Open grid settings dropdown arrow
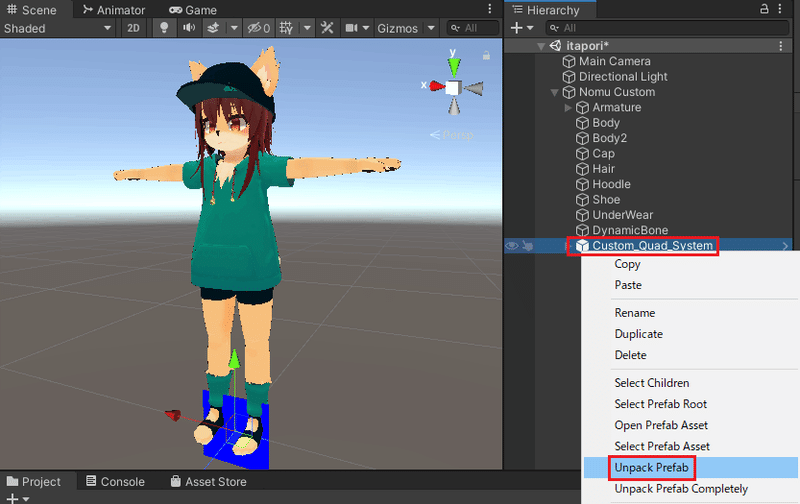The height and width of the screenshot is (504, 800). pos(307,28)
